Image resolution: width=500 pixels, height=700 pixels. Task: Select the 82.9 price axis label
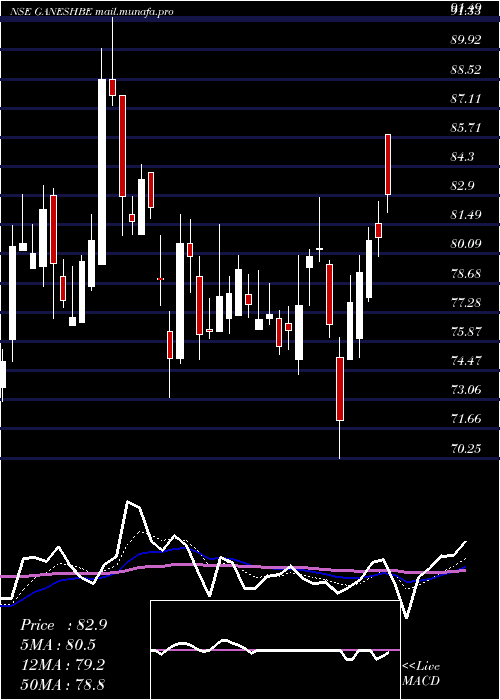[x=463, y=186]
